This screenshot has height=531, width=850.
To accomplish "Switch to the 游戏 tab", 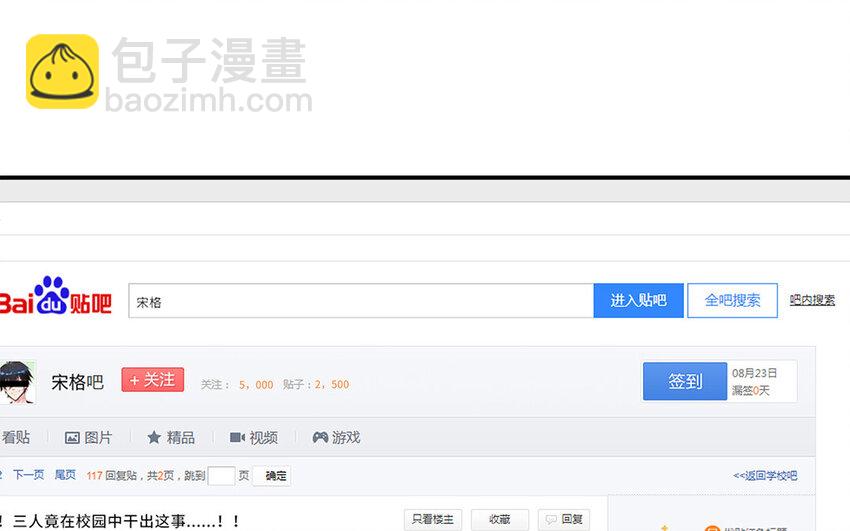I will tap(346, 437).
